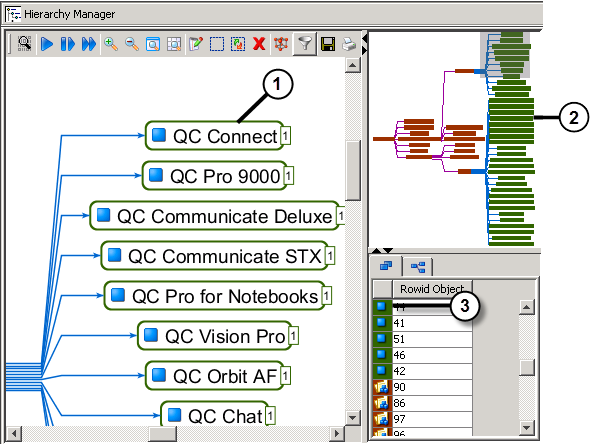The width and height of the screenshot is (595, 444).
Task: Click the count badge beside QC Connect
Action: [x=285, y=136]
